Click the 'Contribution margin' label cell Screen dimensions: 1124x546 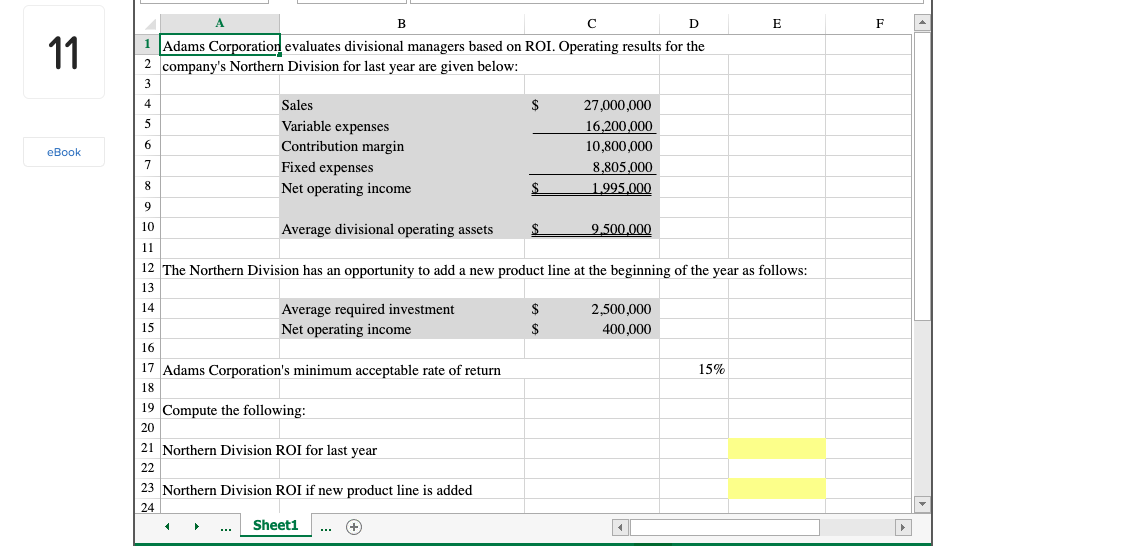click(401, 146)
